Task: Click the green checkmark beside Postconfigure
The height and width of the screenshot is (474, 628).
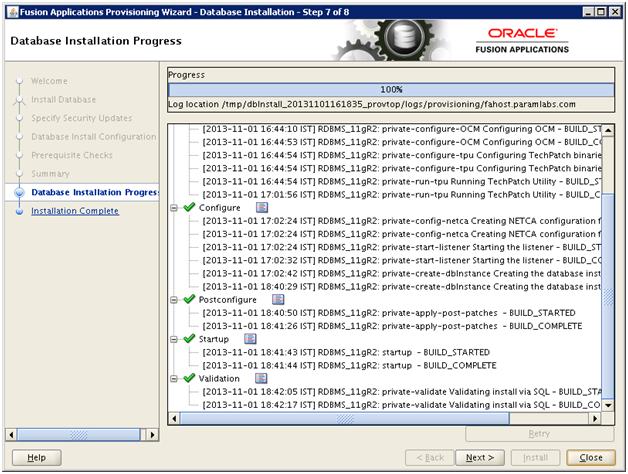Action: click(x=189, y=299)
